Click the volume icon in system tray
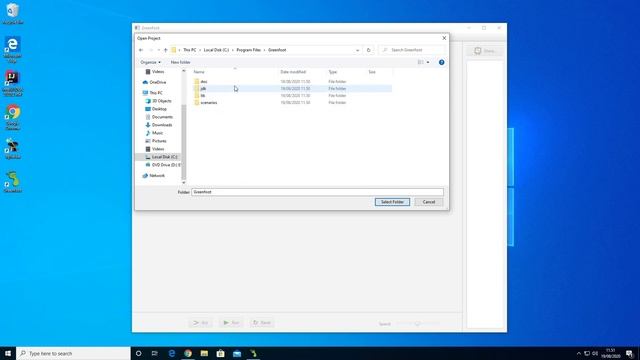640x360 pixels. (595, 353)
